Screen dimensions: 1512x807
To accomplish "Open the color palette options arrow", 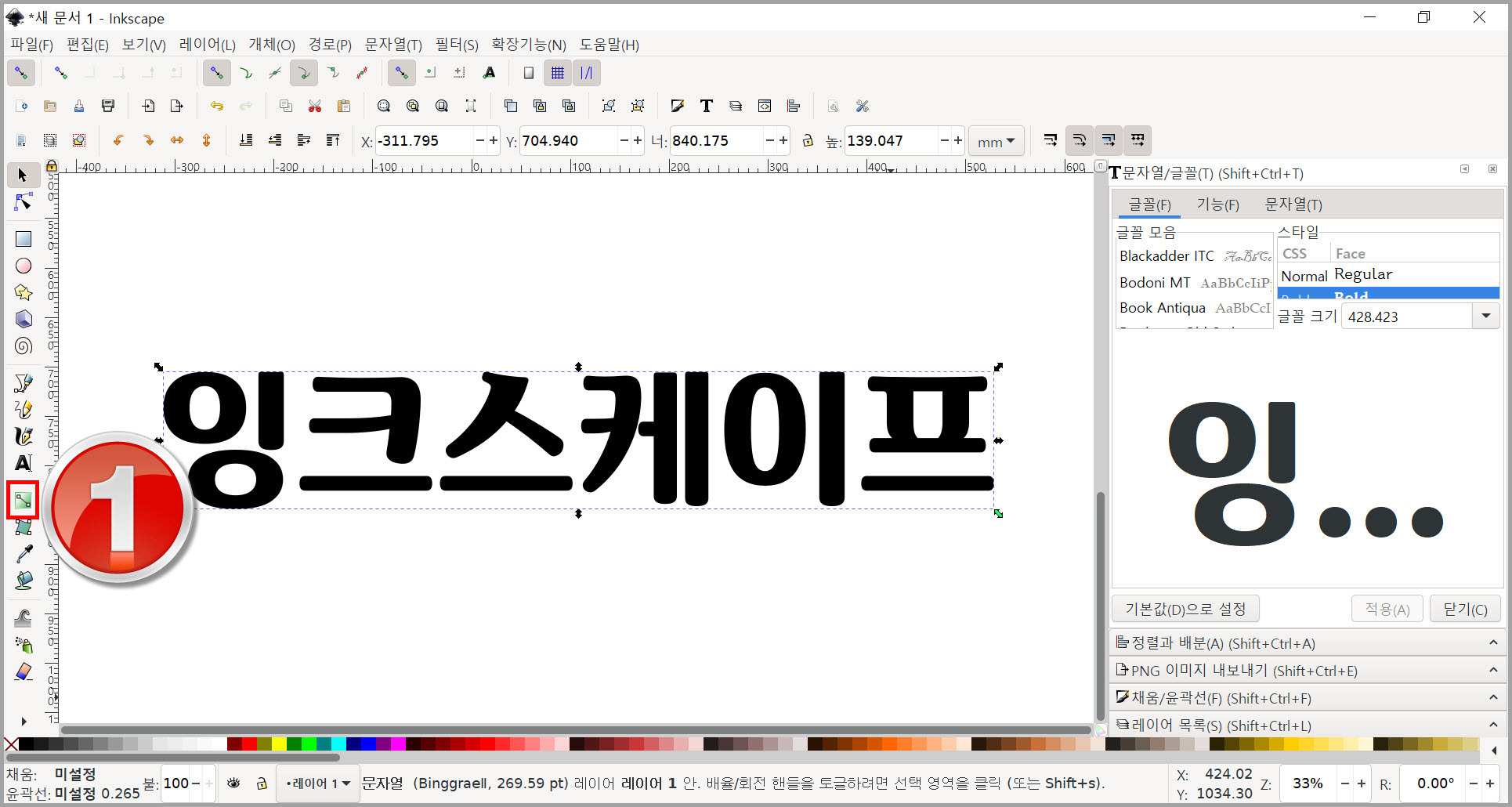I will point(1495,751).
